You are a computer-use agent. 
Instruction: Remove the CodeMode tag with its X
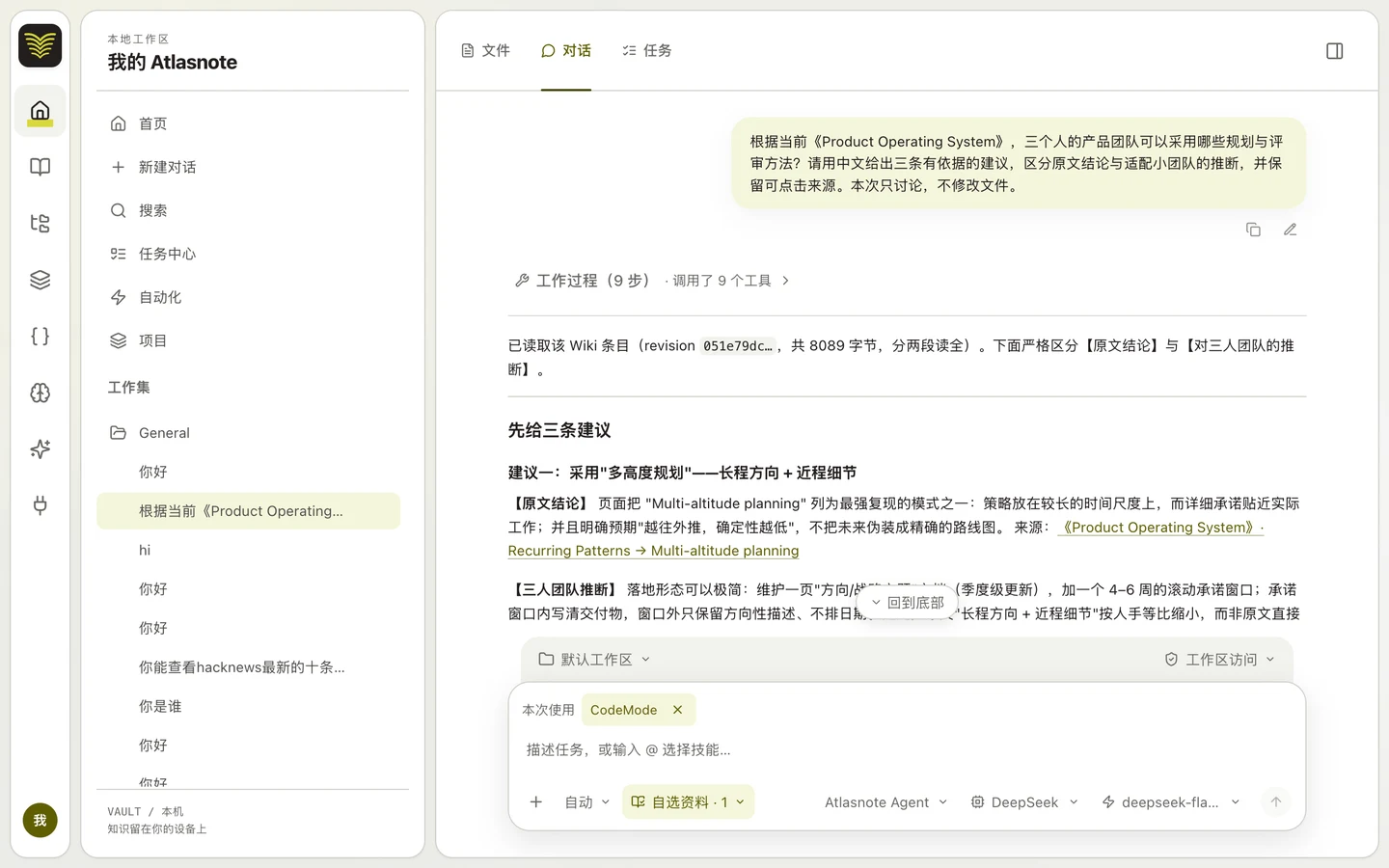(677, 710)
